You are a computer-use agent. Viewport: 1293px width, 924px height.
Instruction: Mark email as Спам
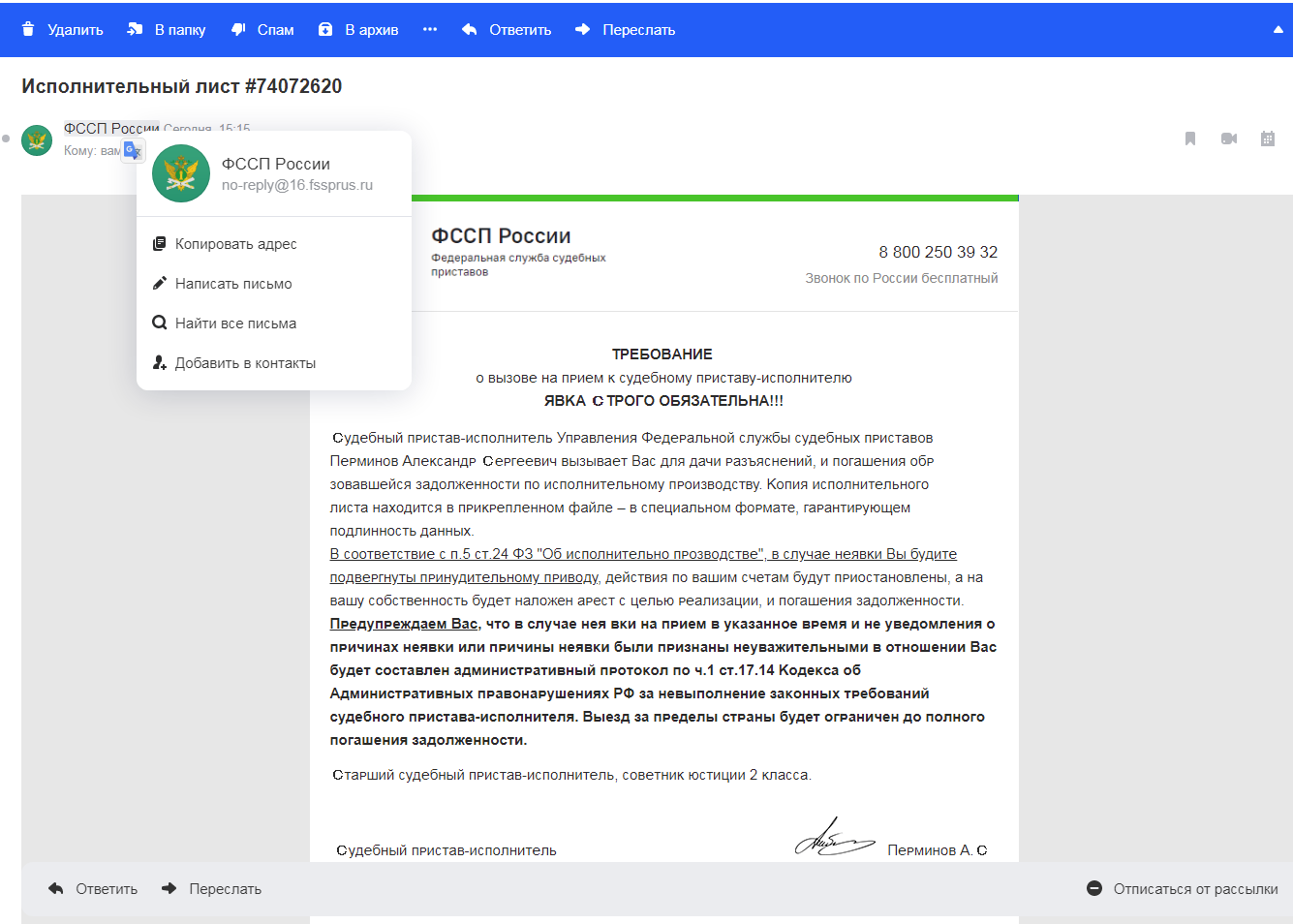(262, 30)
